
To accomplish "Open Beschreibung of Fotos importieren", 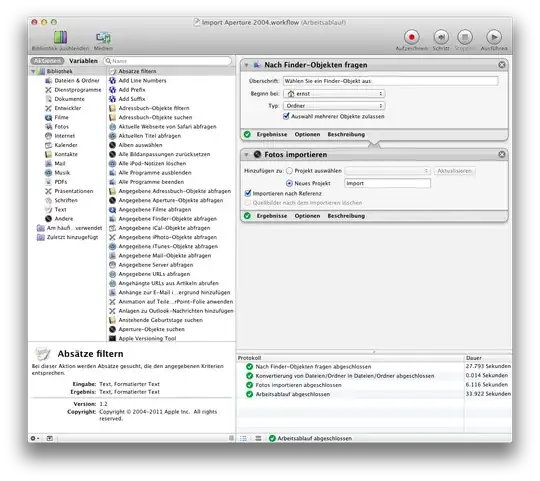I will click(346, 216).
